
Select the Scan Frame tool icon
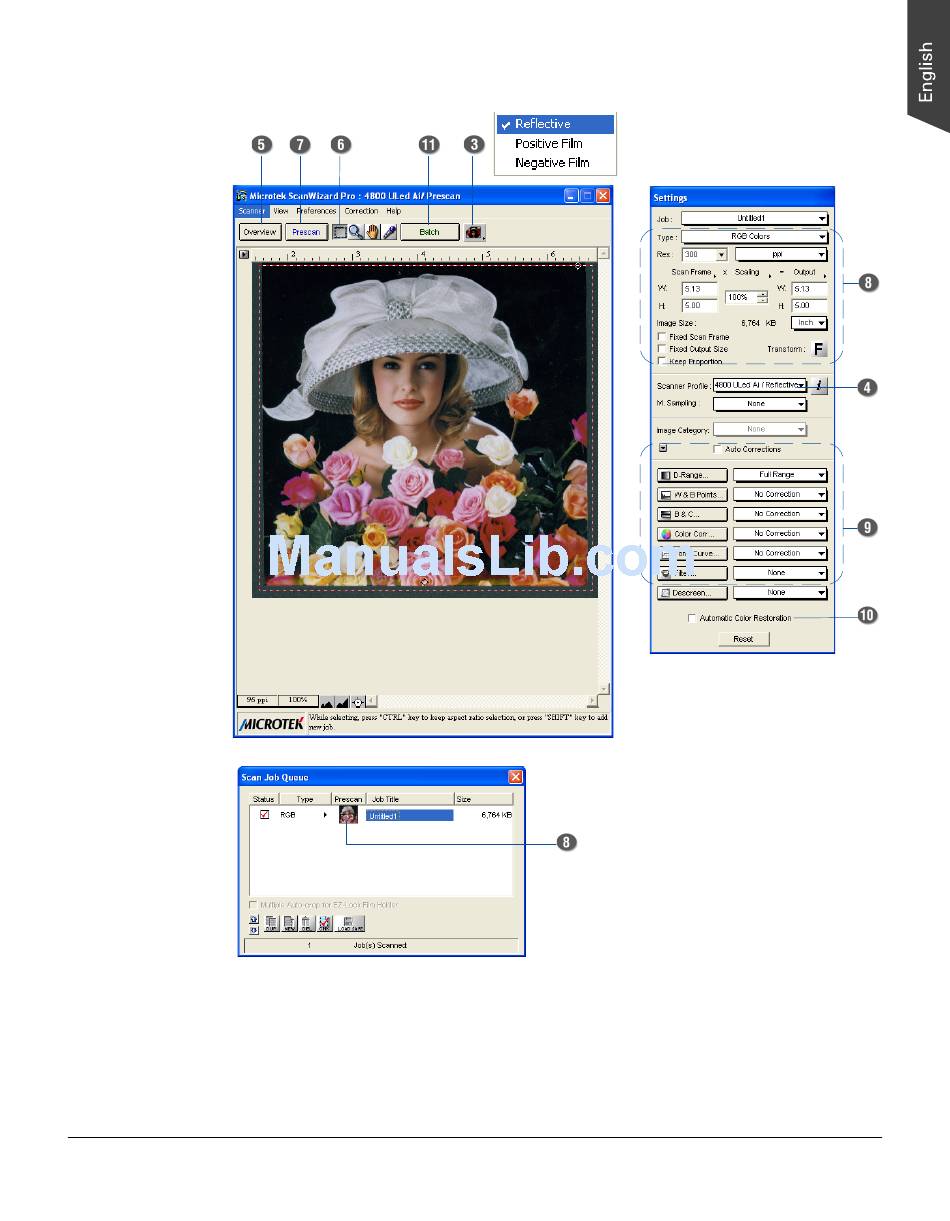pyautogui.click(x=340, y=232)
